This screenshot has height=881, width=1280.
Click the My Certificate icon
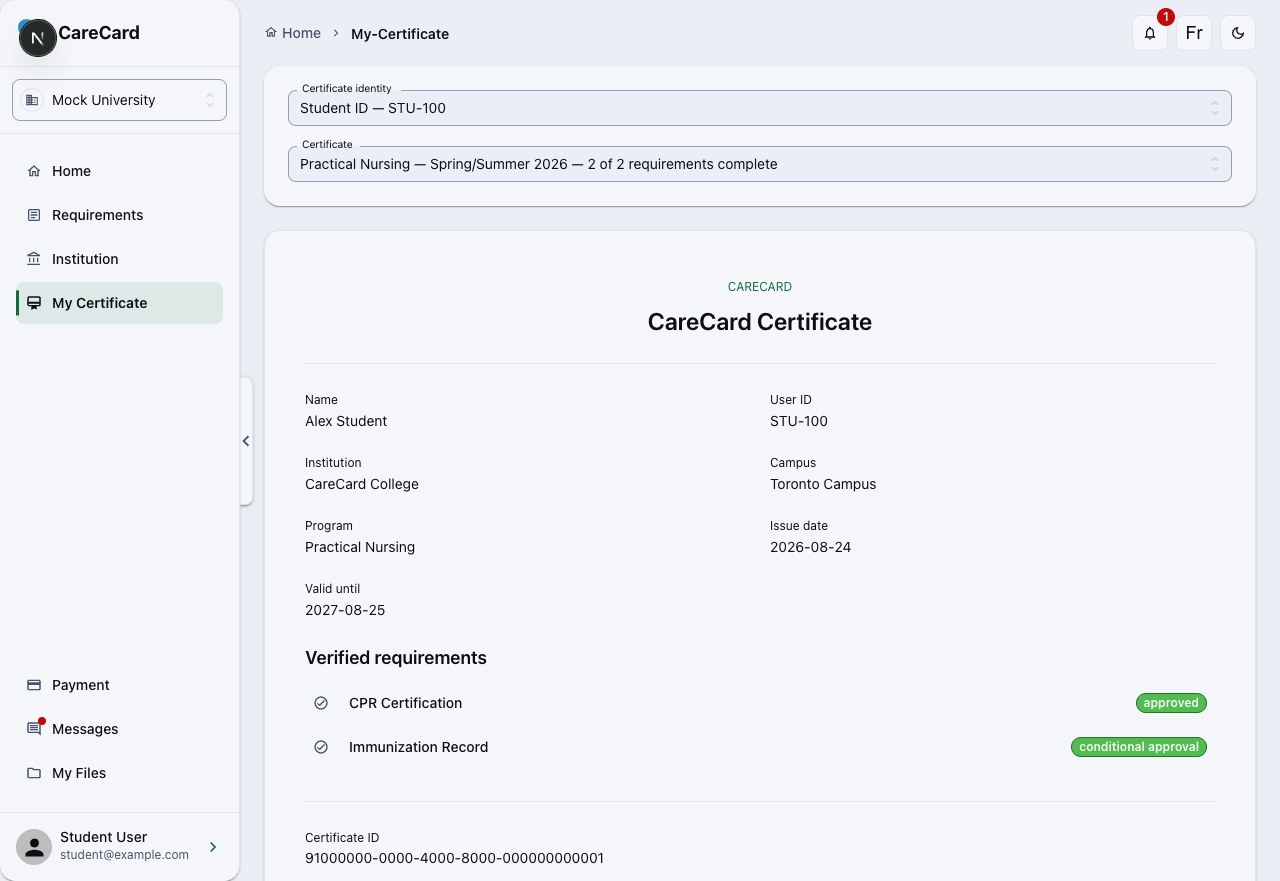point(34,303)
